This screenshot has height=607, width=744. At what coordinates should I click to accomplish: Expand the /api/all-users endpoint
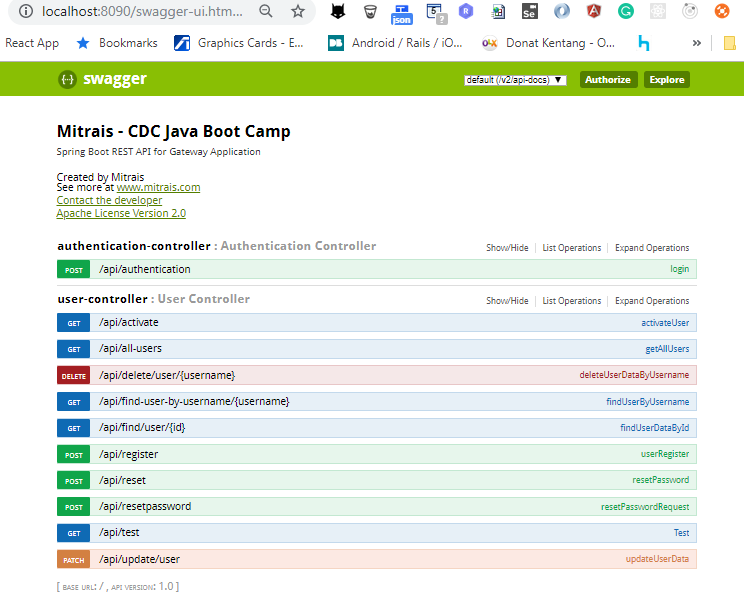click(x=130, y=349)
